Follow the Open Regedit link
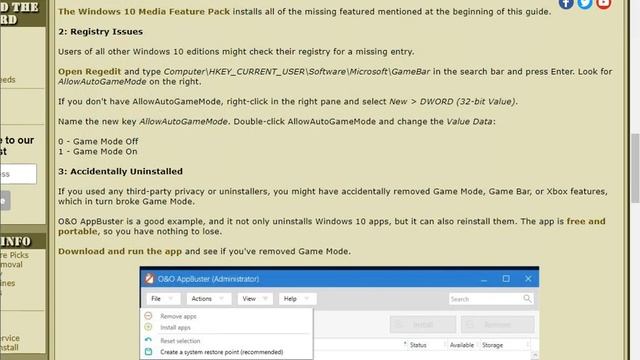This screenshot has height=360, width=640. [89, 71]
